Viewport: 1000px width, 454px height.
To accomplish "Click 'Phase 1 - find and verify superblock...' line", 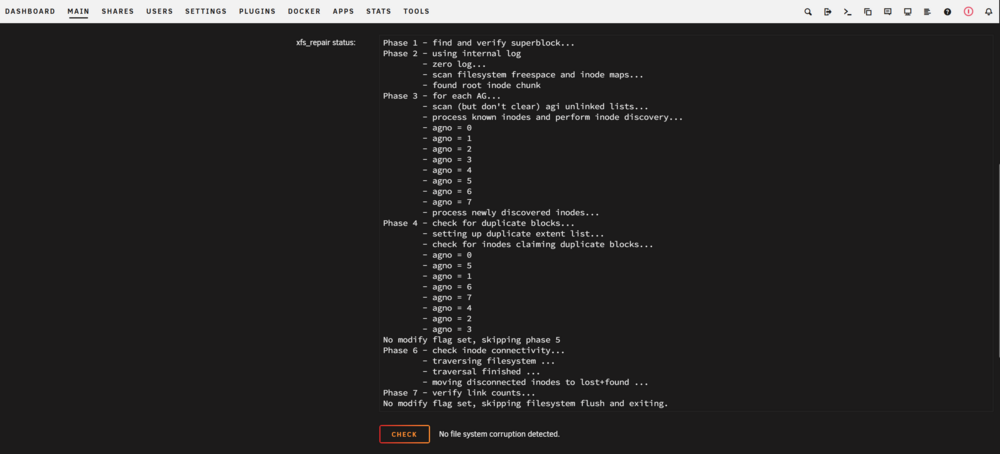I will [479, 43].
